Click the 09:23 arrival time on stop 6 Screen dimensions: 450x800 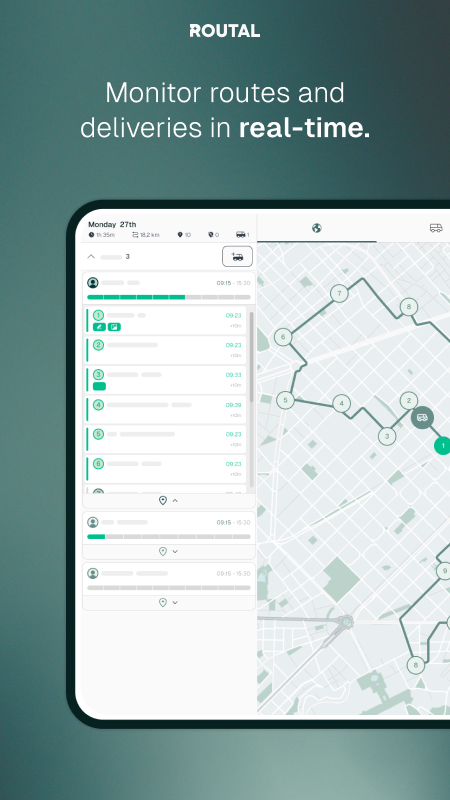(234, 464)
